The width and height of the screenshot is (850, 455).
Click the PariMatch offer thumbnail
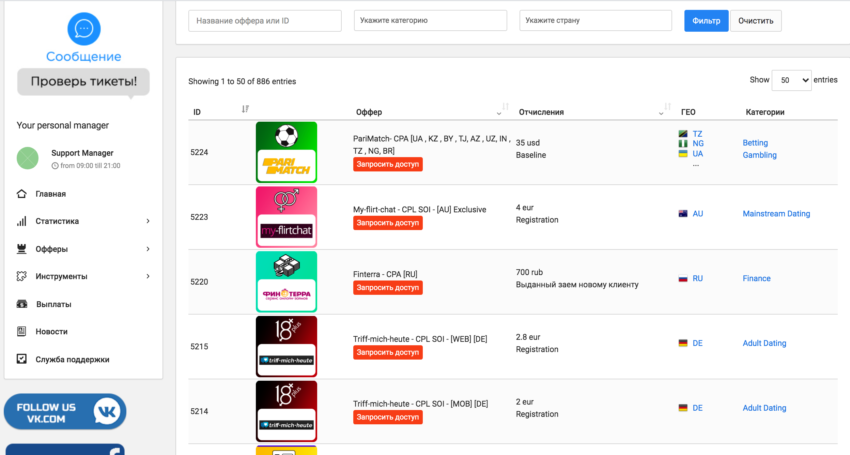point(286,152)
